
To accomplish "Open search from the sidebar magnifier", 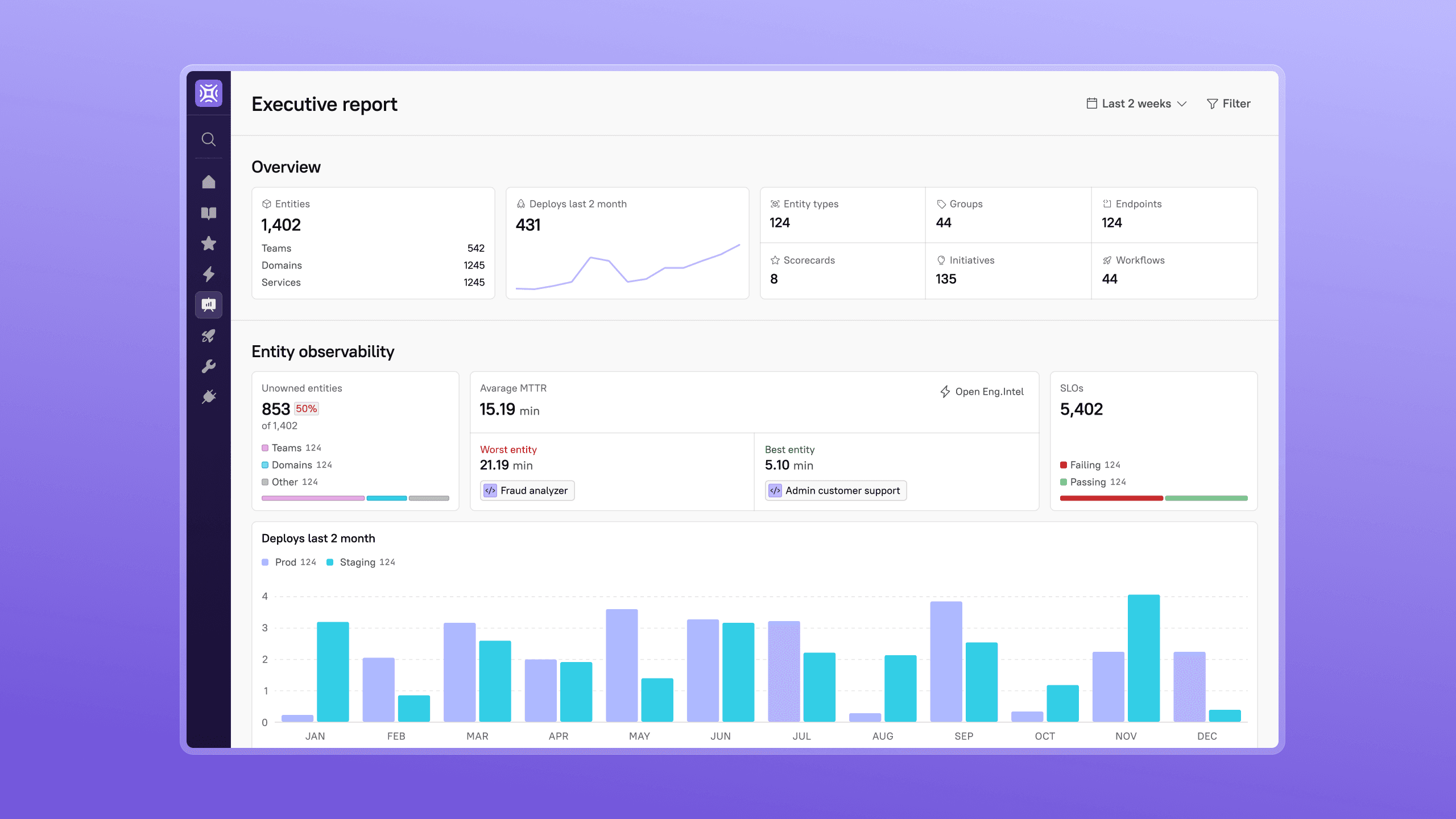I will point(209,139).
